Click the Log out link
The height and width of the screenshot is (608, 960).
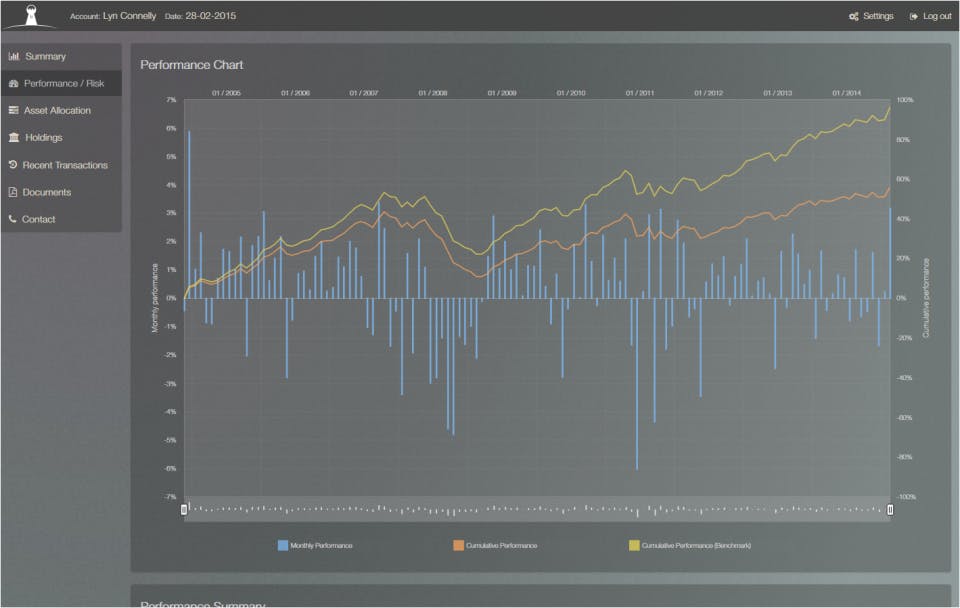(x=931, y=17)
